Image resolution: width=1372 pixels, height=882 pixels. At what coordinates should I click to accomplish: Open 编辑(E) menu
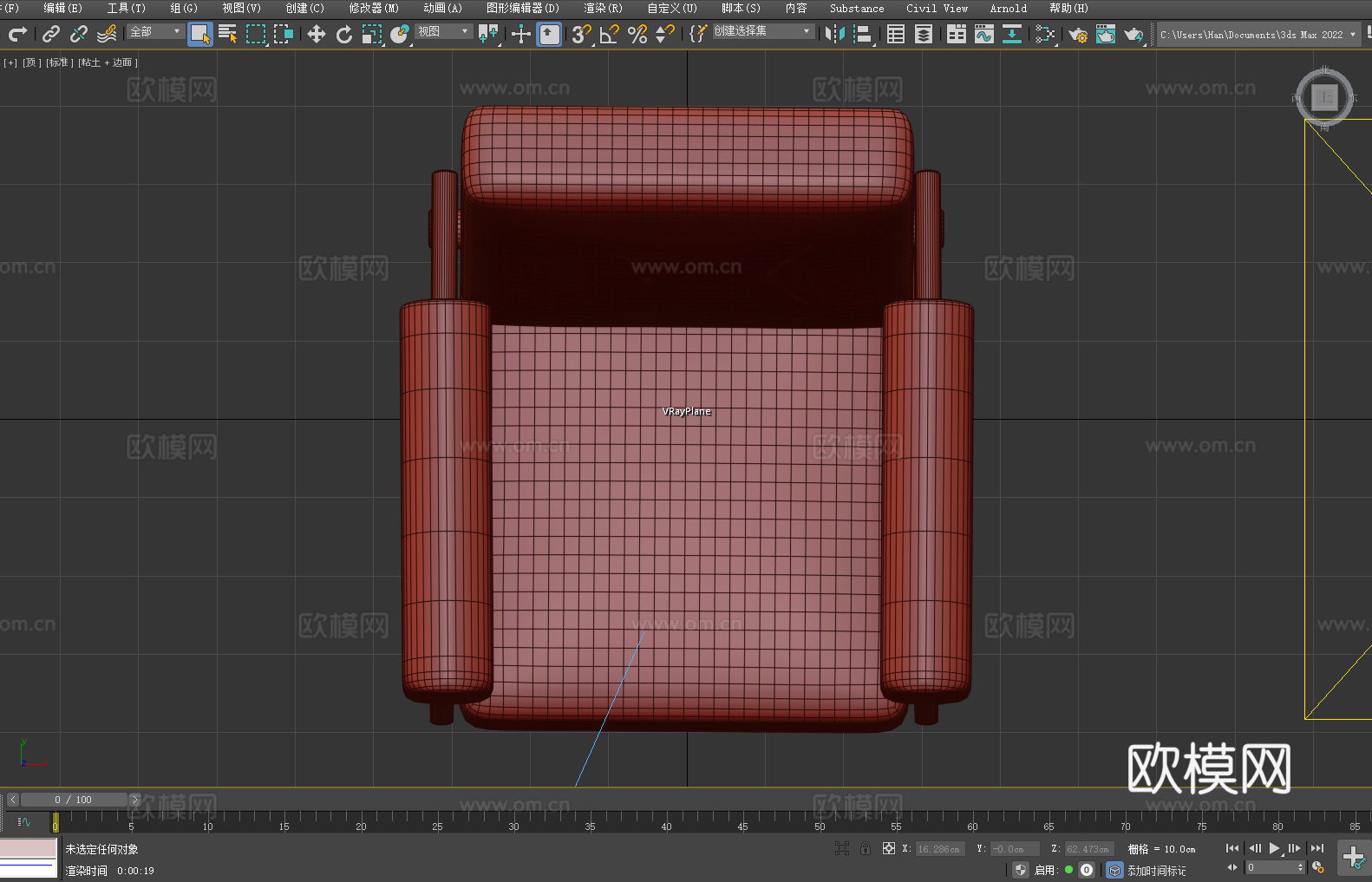62,8
